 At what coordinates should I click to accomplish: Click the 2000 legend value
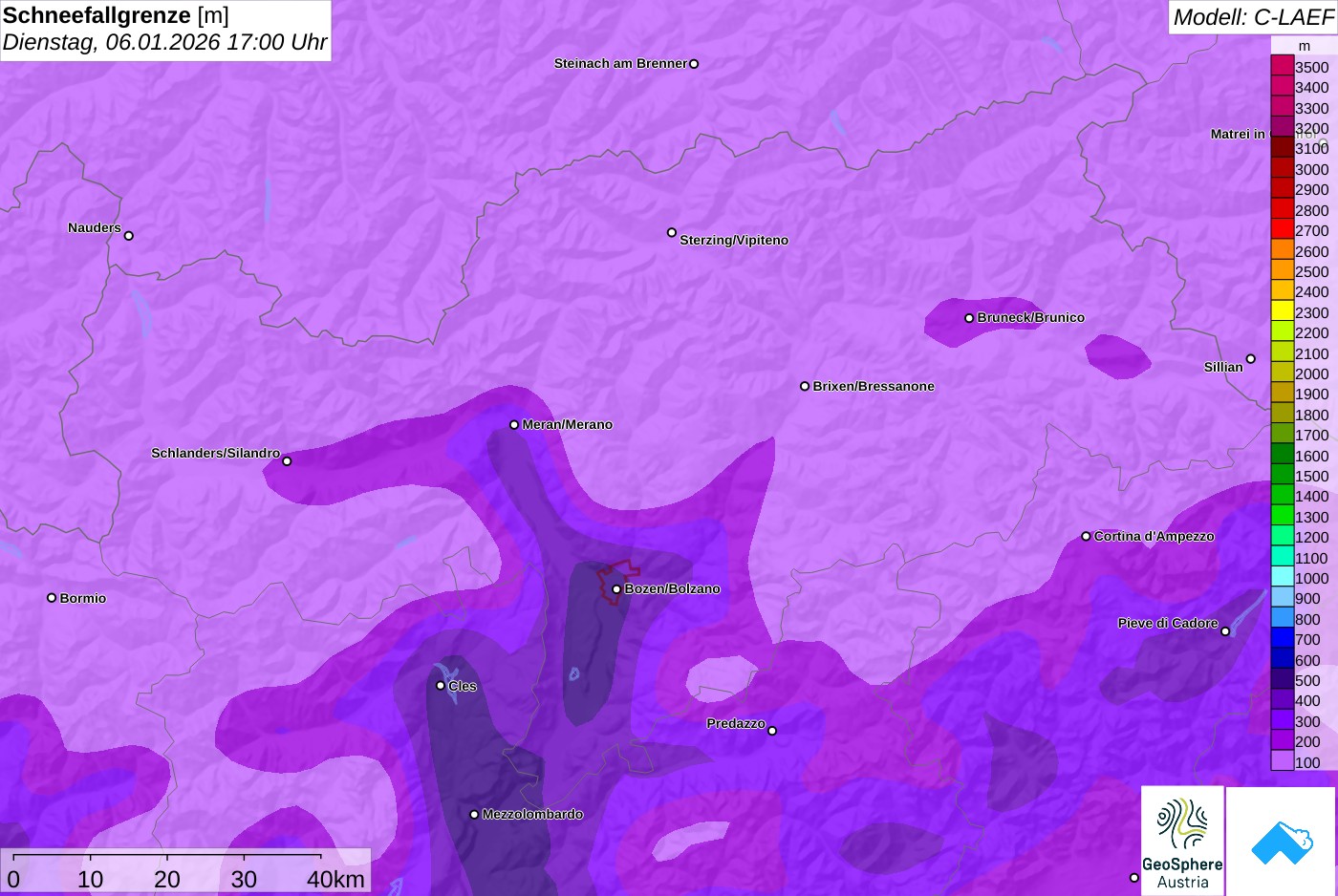1311,374
